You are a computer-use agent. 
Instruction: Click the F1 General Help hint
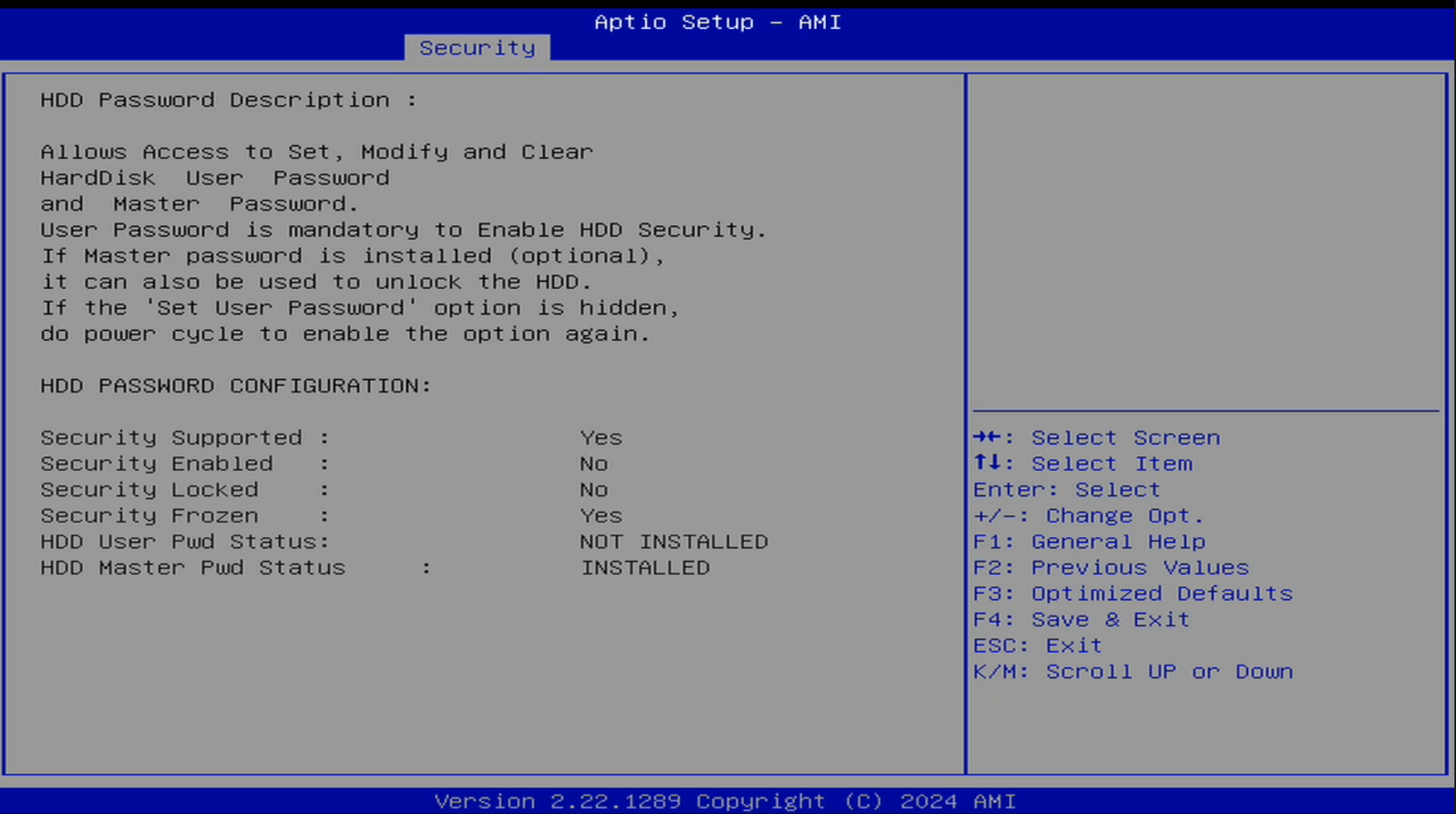(x=1088, y=542)
